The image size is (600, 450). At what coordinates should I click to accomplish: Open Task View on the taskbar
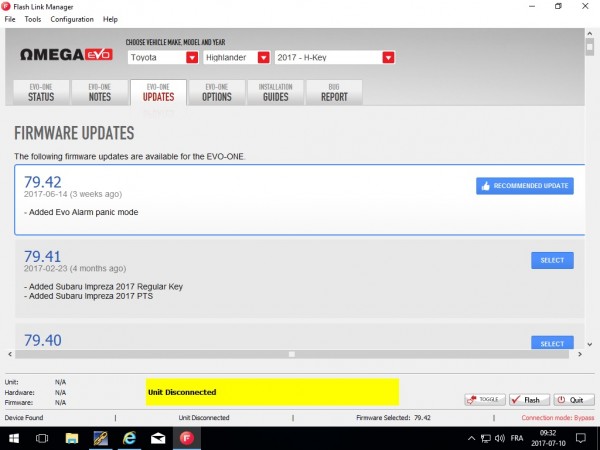pyautogui.click(x=42, y=438)
